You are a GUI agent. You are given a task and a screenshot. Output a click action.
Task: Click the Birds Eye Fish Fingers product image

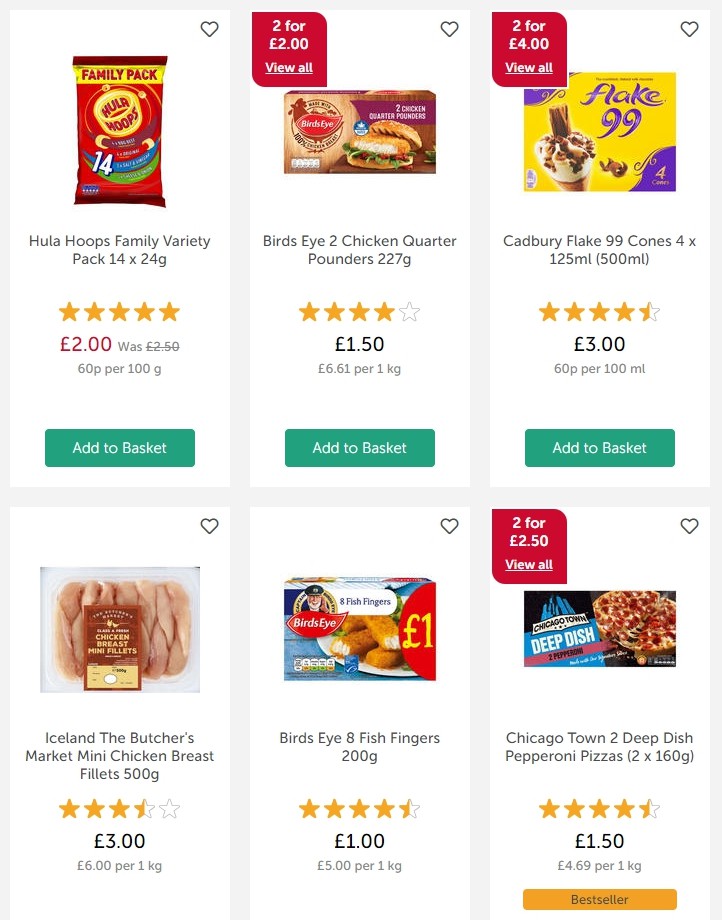coord(360,629)
